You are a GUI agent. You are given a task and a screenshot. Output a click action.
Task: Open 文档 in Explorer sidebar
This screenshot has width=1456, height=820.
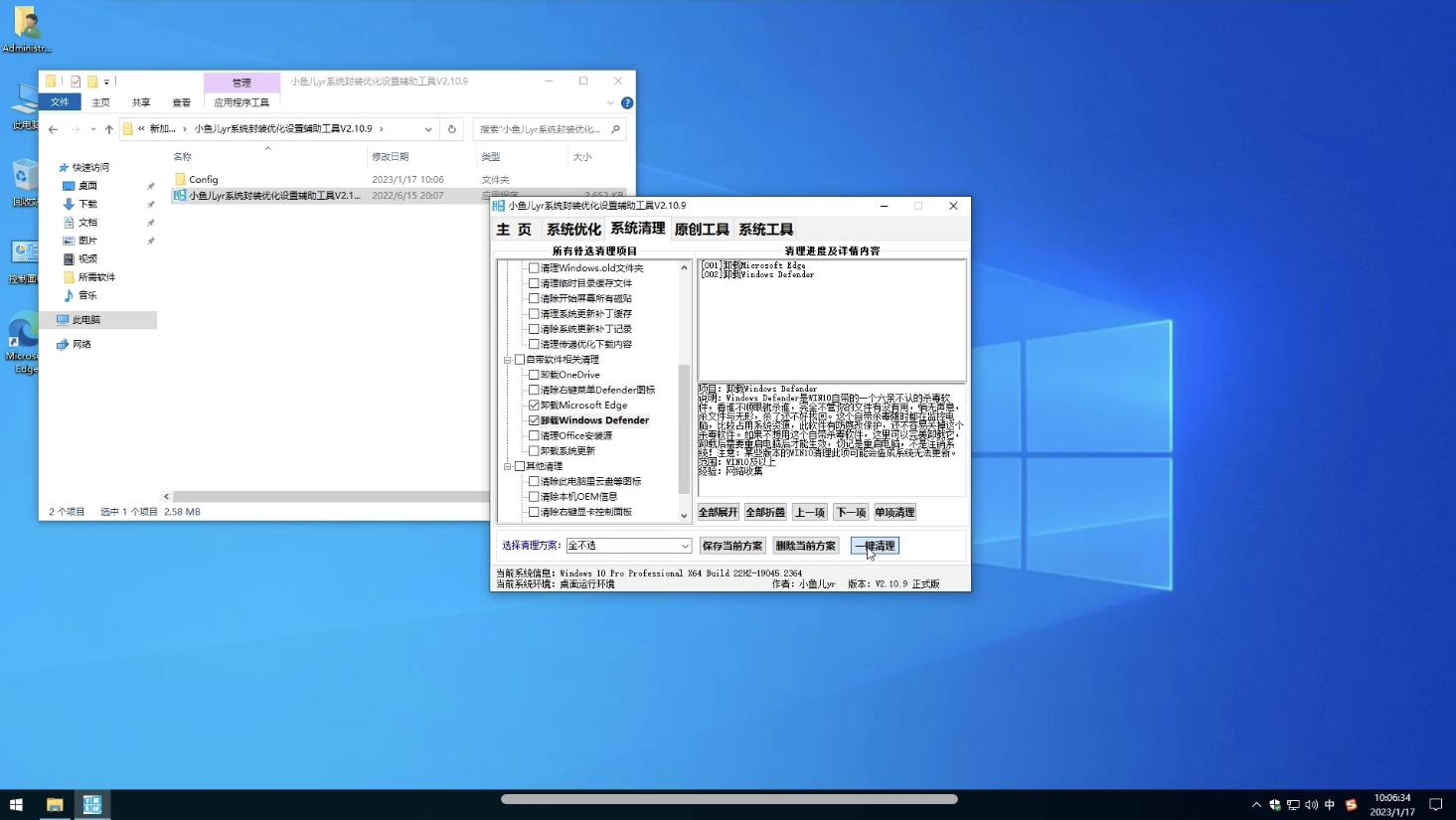click(x=87, y=222)
